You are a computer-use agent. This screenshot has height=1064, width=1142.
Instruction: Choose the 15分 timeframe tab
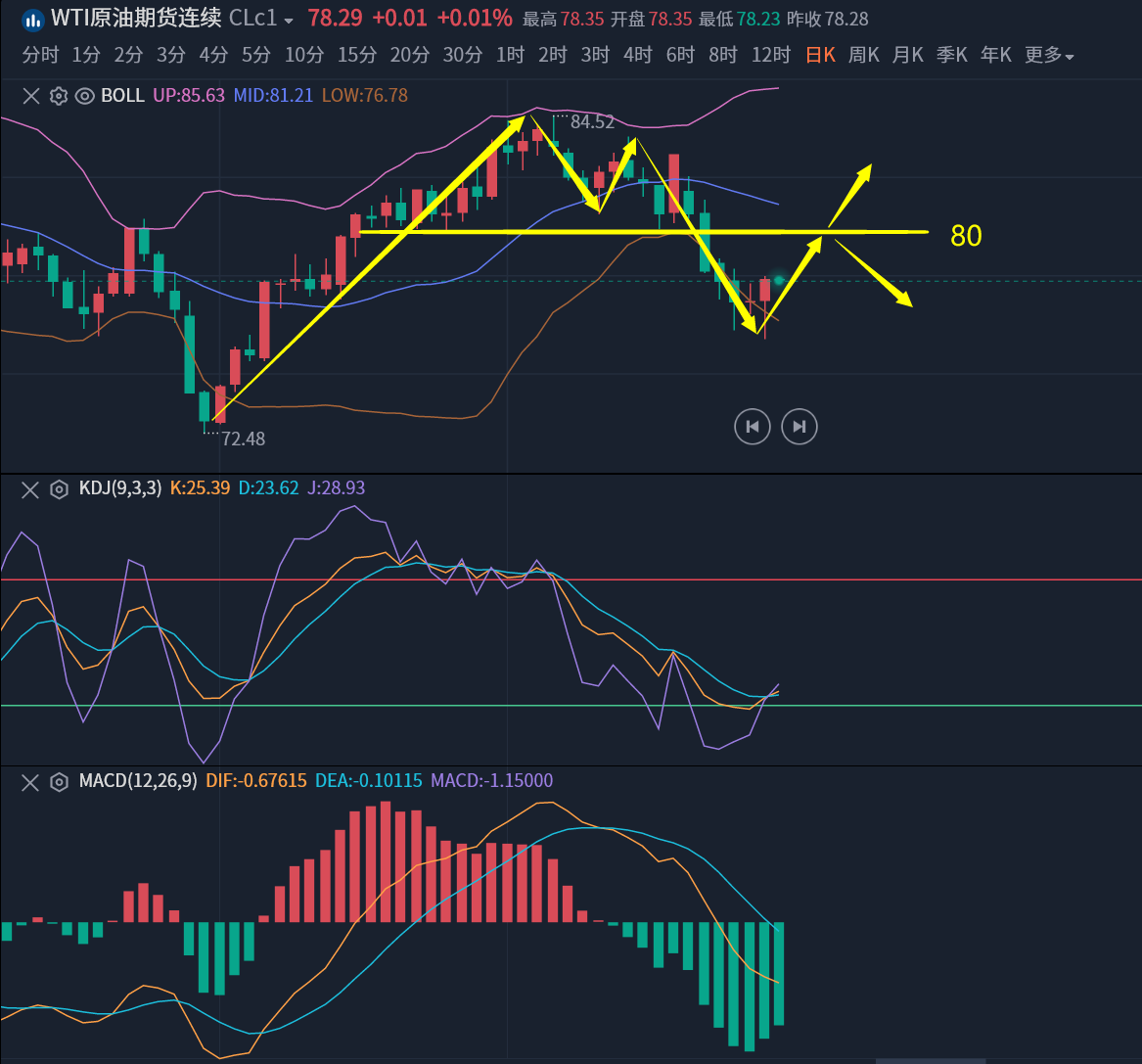click(356, 56)
